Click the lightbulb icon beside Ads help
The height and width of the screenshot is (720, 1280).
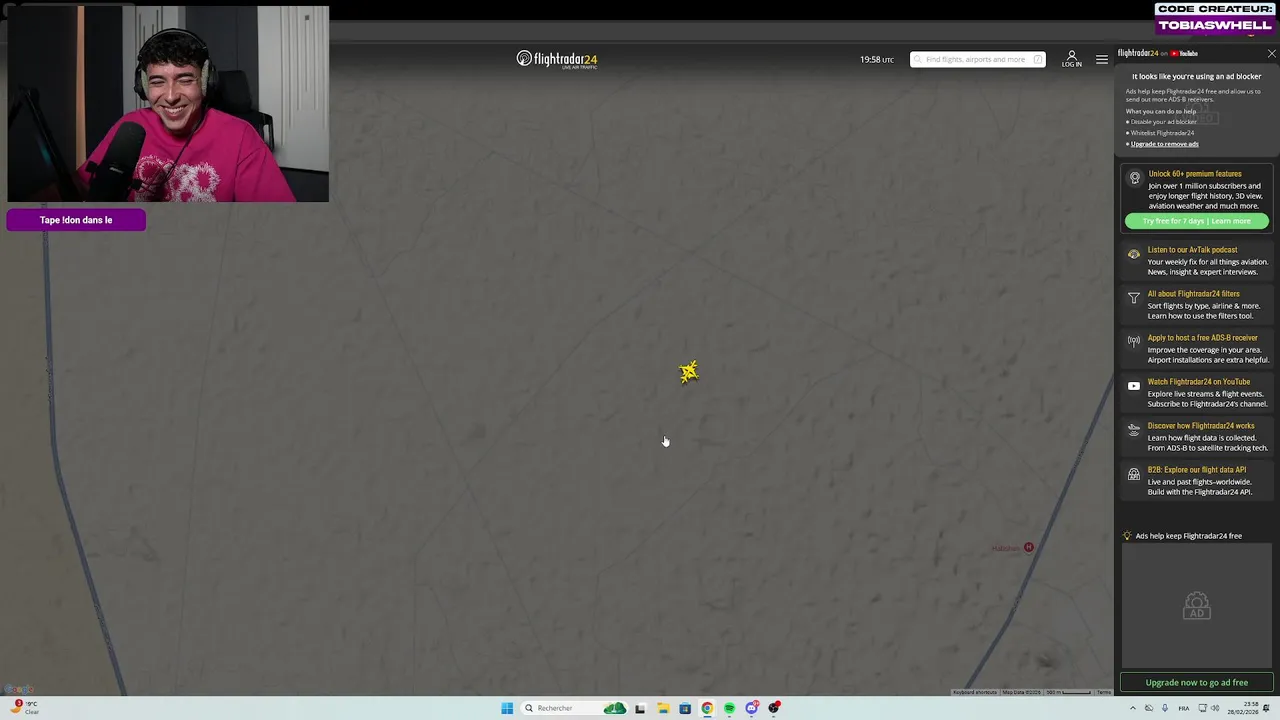click(x=1127, y=536)
